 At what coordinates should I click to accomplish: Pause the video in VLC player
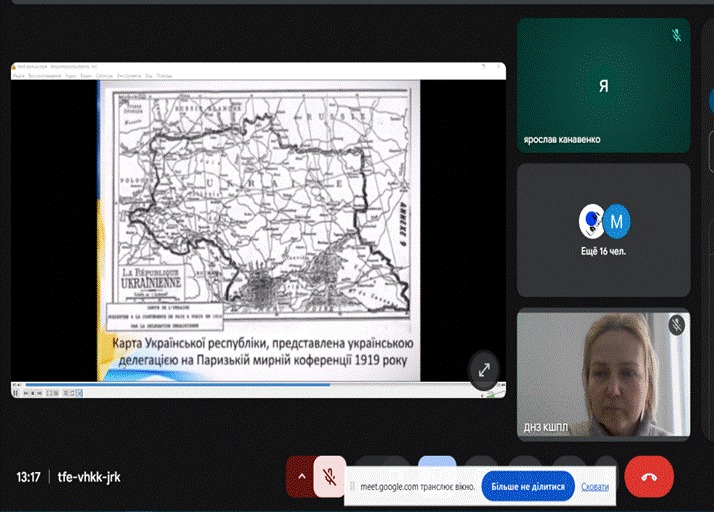tap(17, 393)
